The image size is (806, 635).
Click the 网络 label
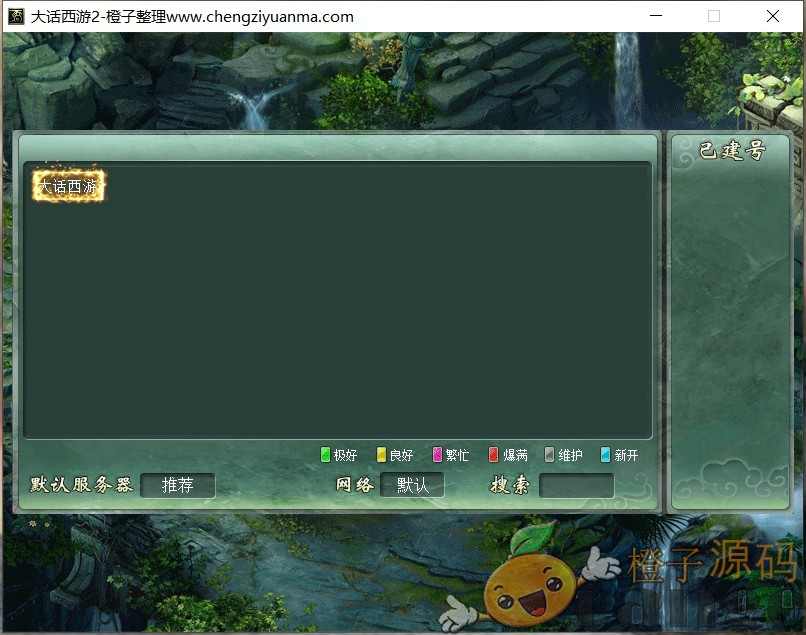[355, 485]
